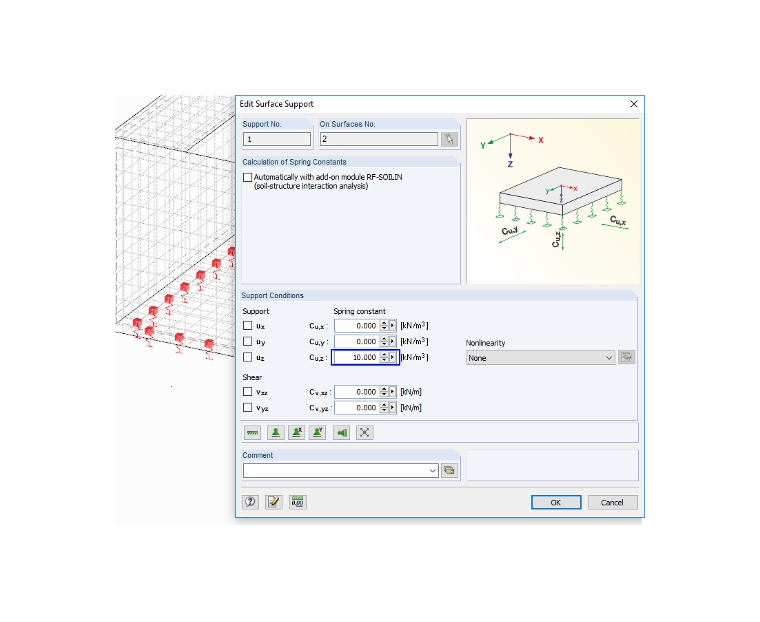Screen dimensions: 760x622
Task: Open the arrow menu next to Cu,x value
Action: click(393, 326)
